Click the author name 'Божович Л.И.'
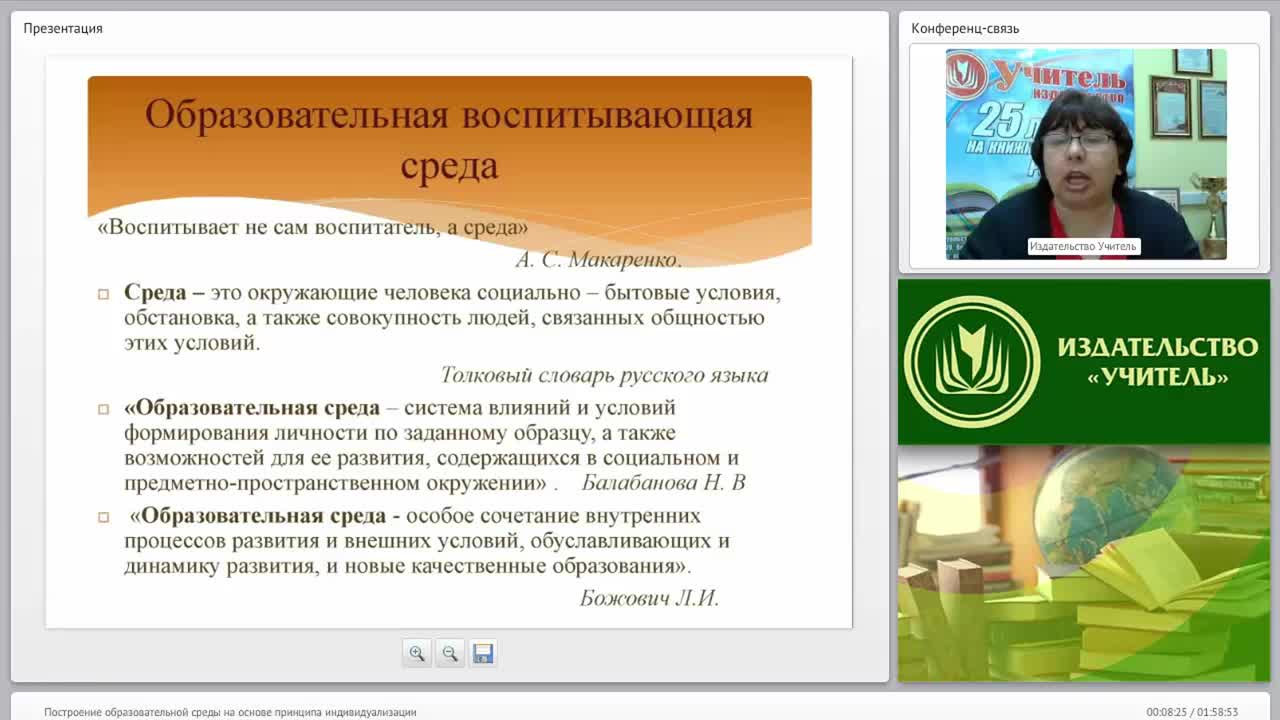 pyautogui.click(x=649, y=598)
